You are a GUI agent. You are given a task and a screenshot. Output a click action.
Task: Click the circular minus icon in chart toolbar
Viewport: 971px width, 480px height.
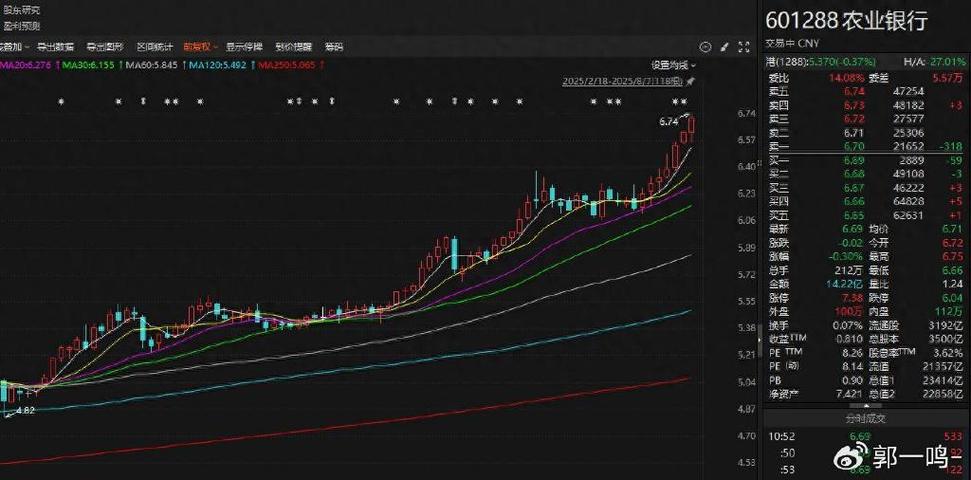click(x=704, y=46)
